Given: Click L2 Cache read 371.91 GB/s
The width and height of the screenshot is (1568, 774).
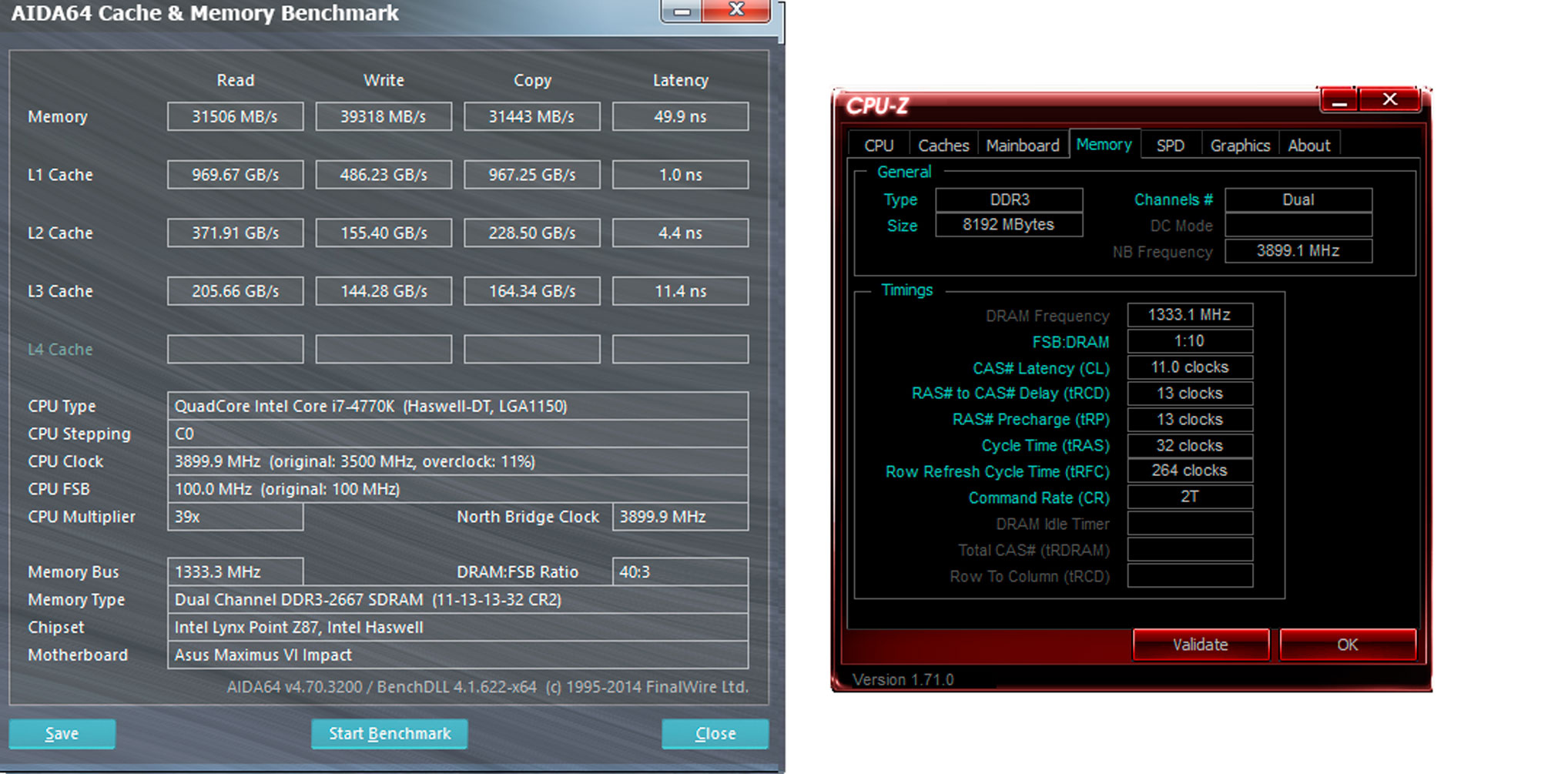Looking at the screenshot, I should click(235, 233).
